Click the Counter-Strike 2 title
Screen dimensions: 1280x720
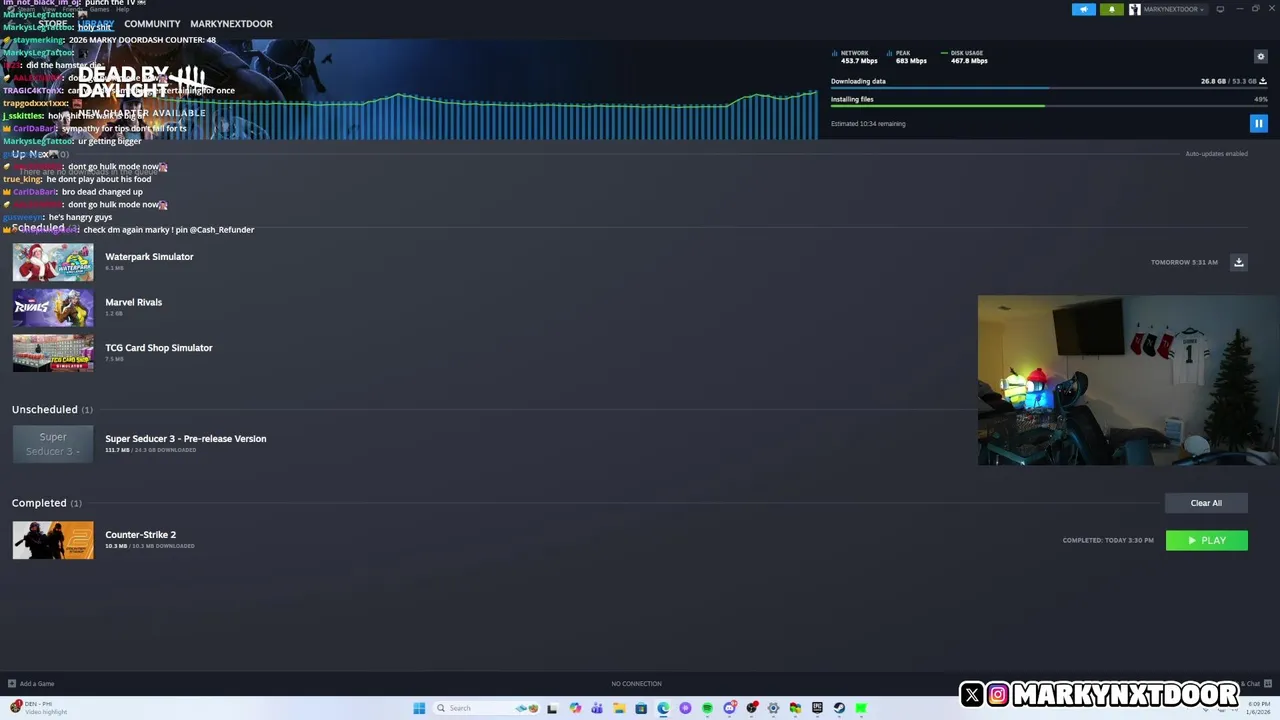coord(140,535)
